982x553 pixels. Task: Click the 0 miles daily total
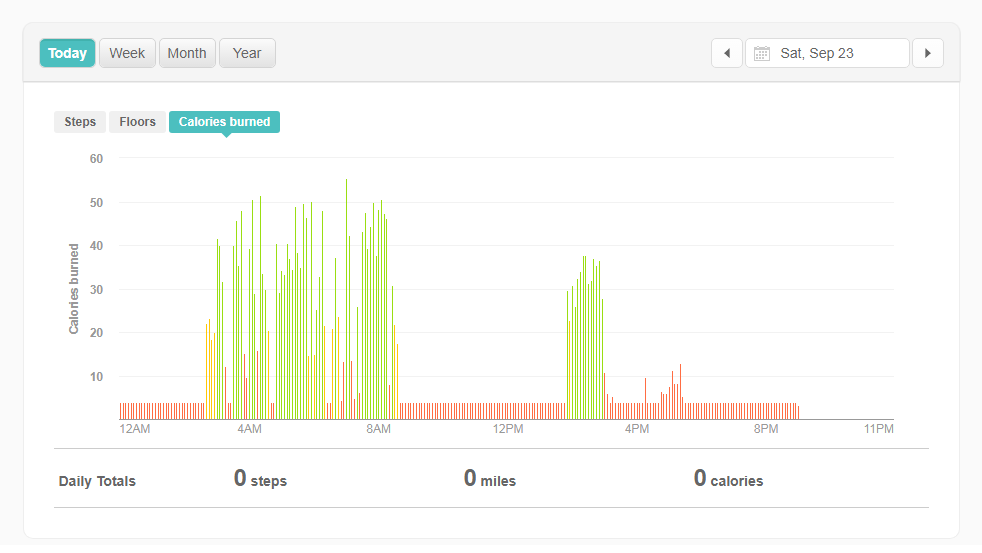tap(490, 479)
